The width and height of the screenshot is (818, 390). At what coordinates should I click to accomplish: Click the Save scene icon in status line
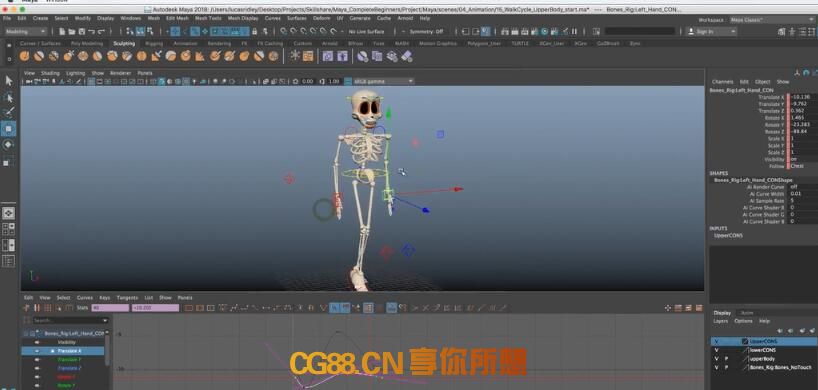[81, 32]
